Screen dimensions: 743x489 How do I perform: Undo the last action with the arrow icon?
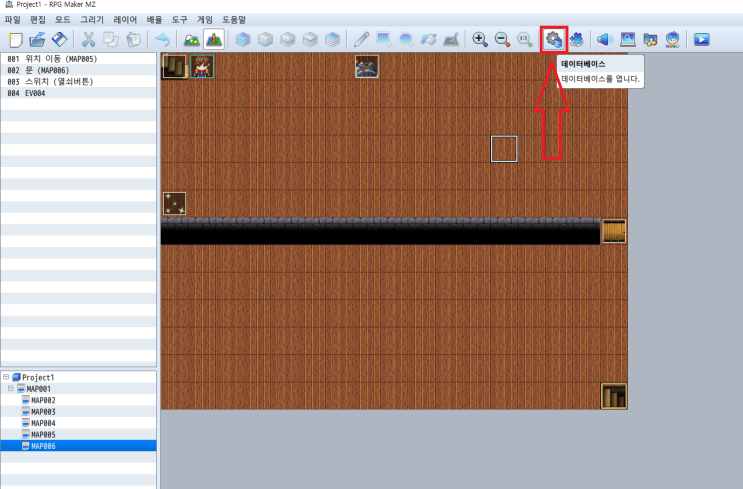(x=163, y=39)
